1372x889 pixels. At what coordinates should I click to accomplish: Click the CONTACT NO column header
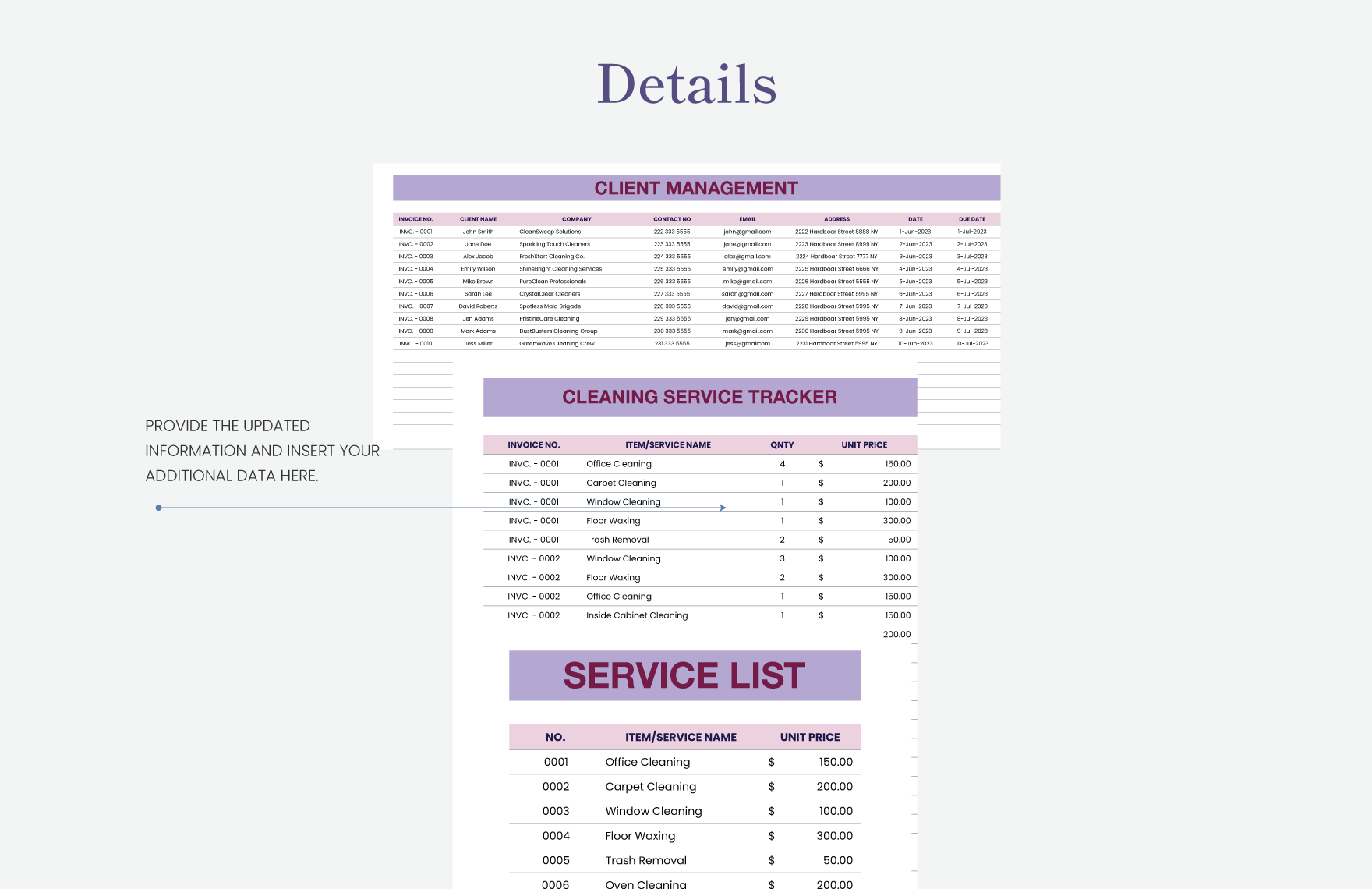671,219
